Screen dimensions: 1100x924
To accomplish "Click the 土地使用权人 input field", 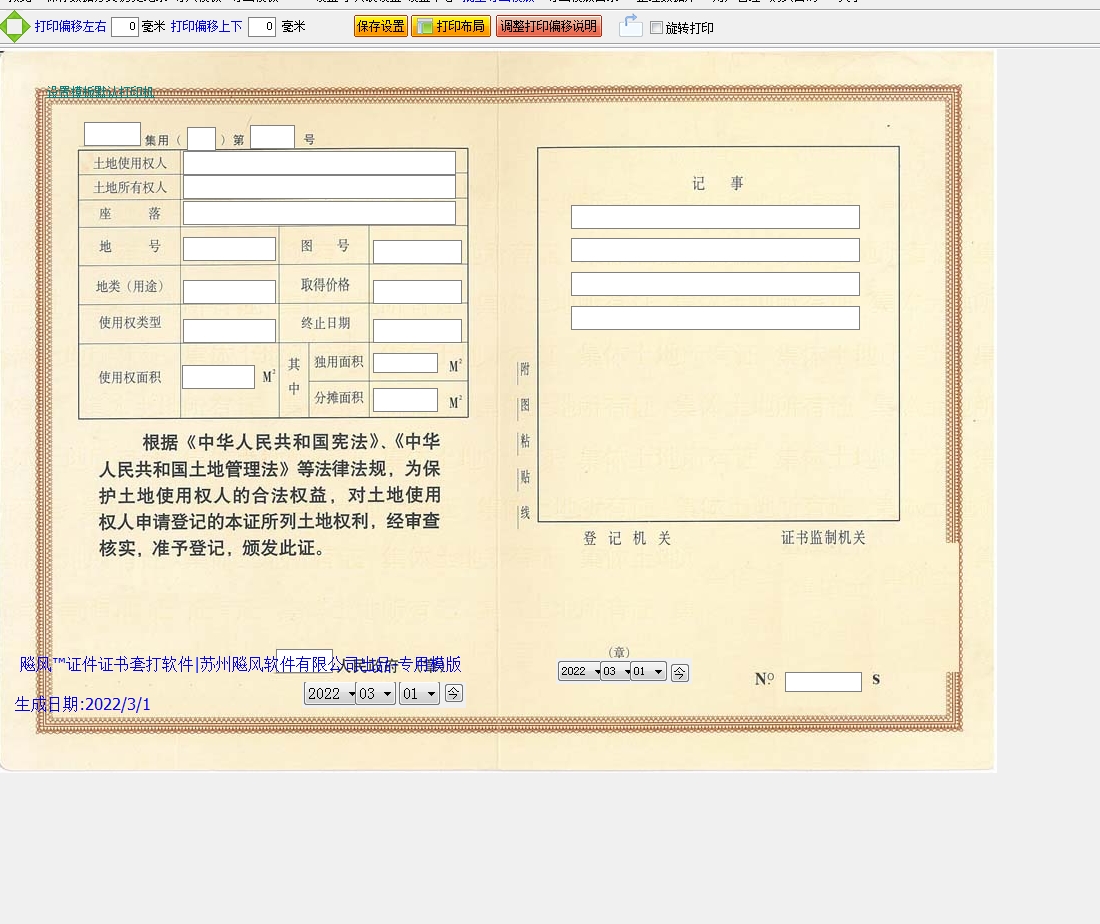I will 319,163.
